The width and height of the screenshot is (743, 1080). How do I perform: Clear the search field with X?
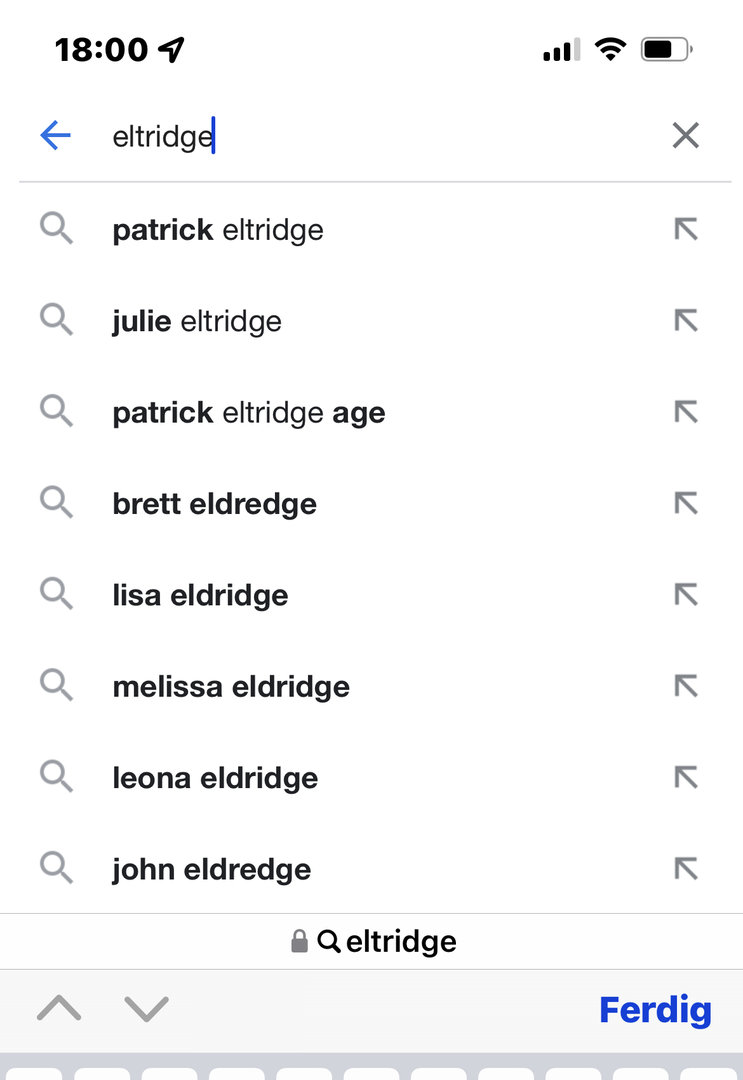point(685,136)
